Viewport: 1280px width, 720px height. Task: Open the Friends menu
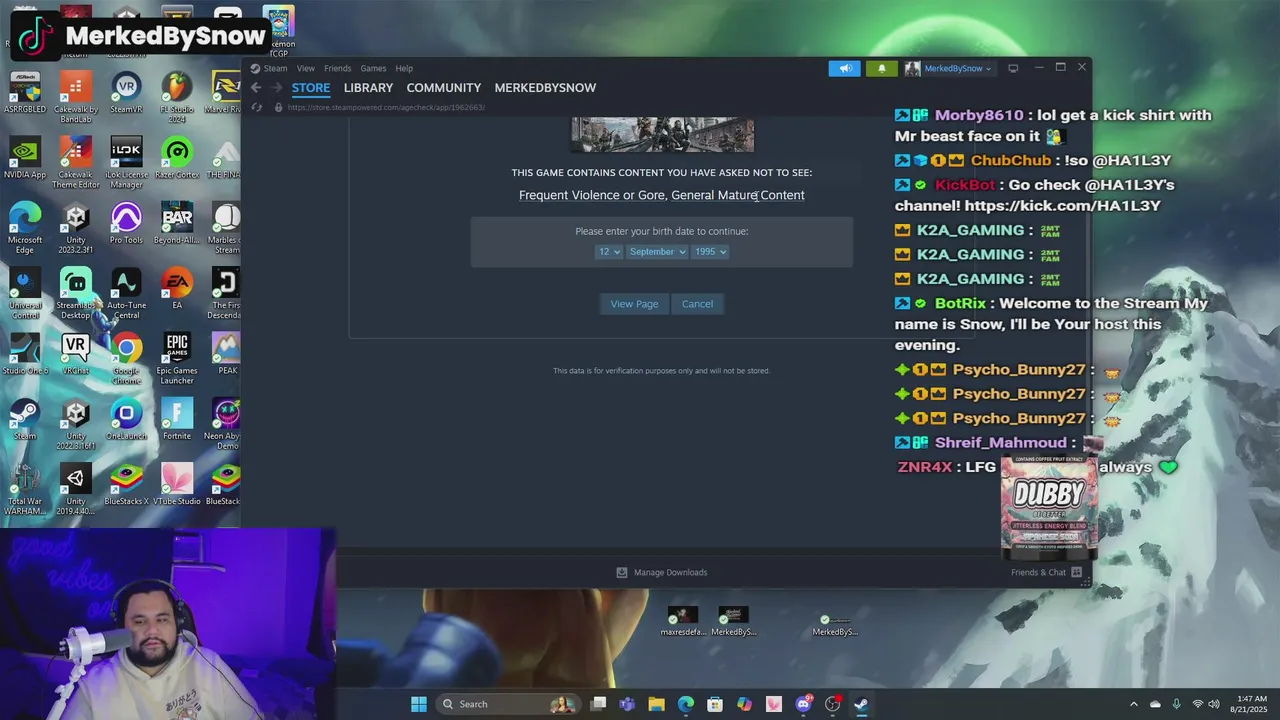coord(337,68)
